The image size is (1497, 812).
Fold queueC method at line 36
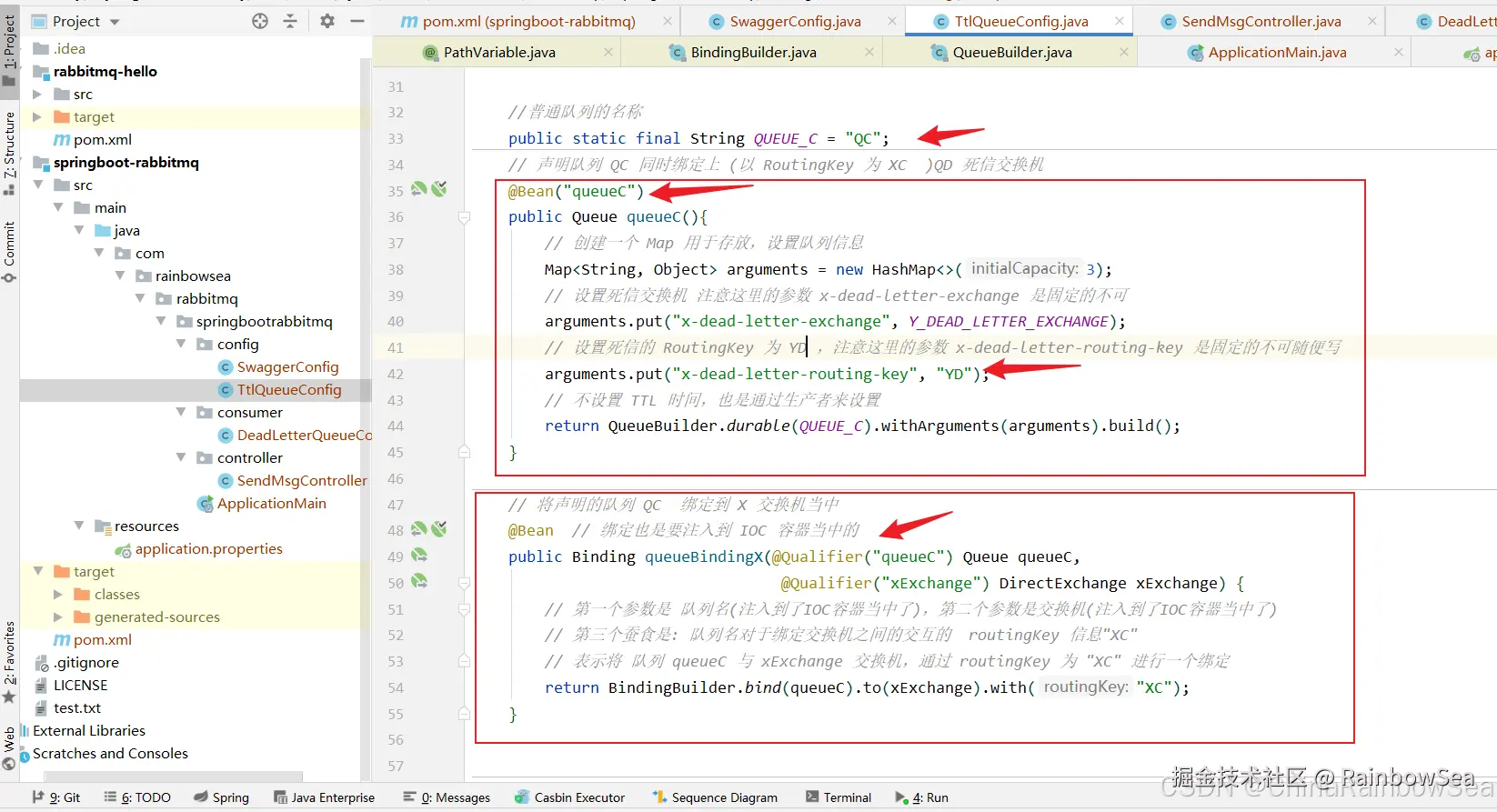pos(464,217)
